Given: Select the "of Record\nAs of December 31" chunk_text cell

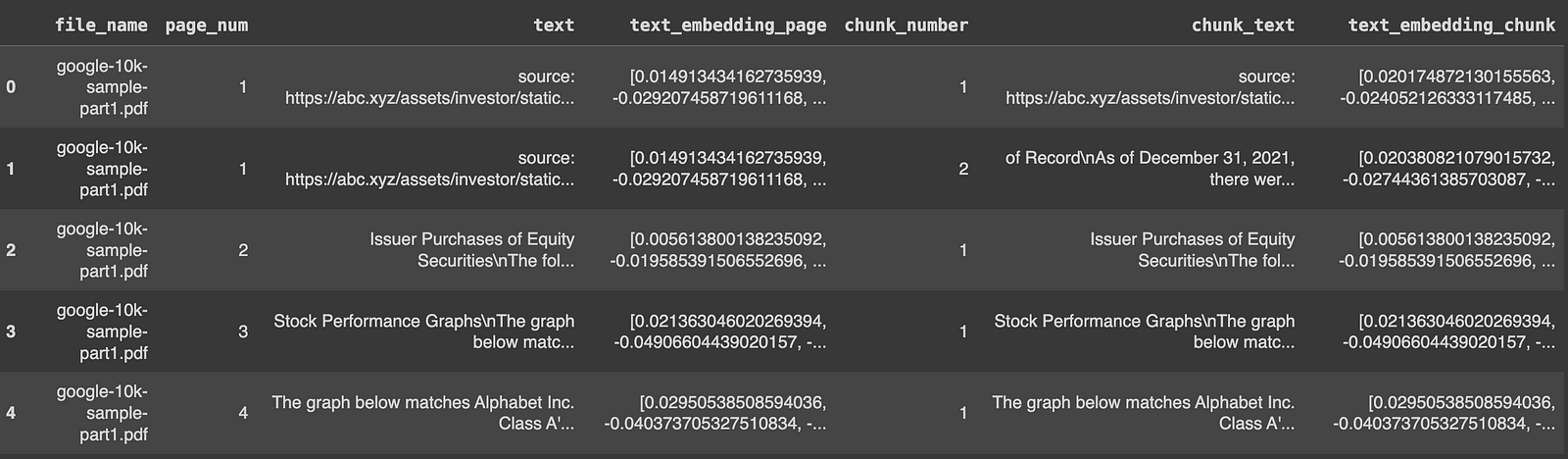Looking at the screenshot, I should [1149, 169].
